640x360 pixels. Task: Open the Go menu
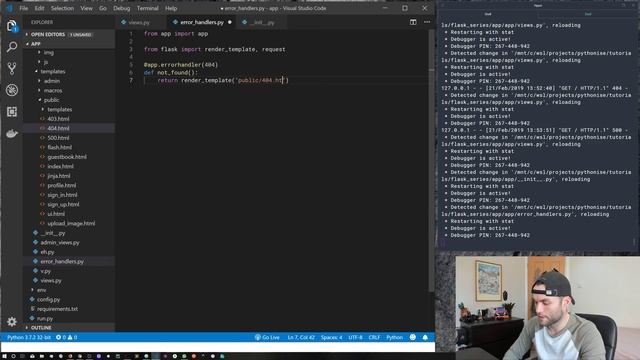coord(103,8)
